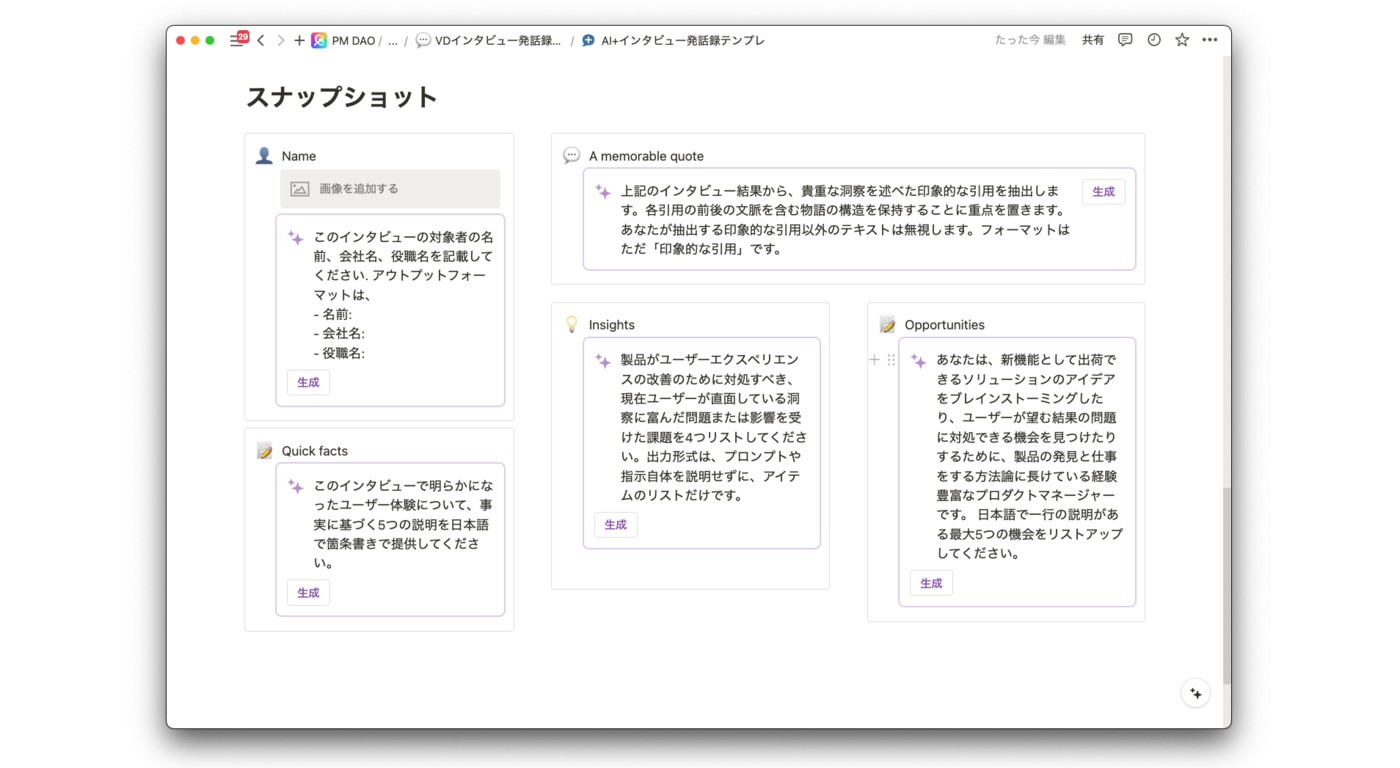
Task: Click the red close window button
Action: [x=181, y=40]
